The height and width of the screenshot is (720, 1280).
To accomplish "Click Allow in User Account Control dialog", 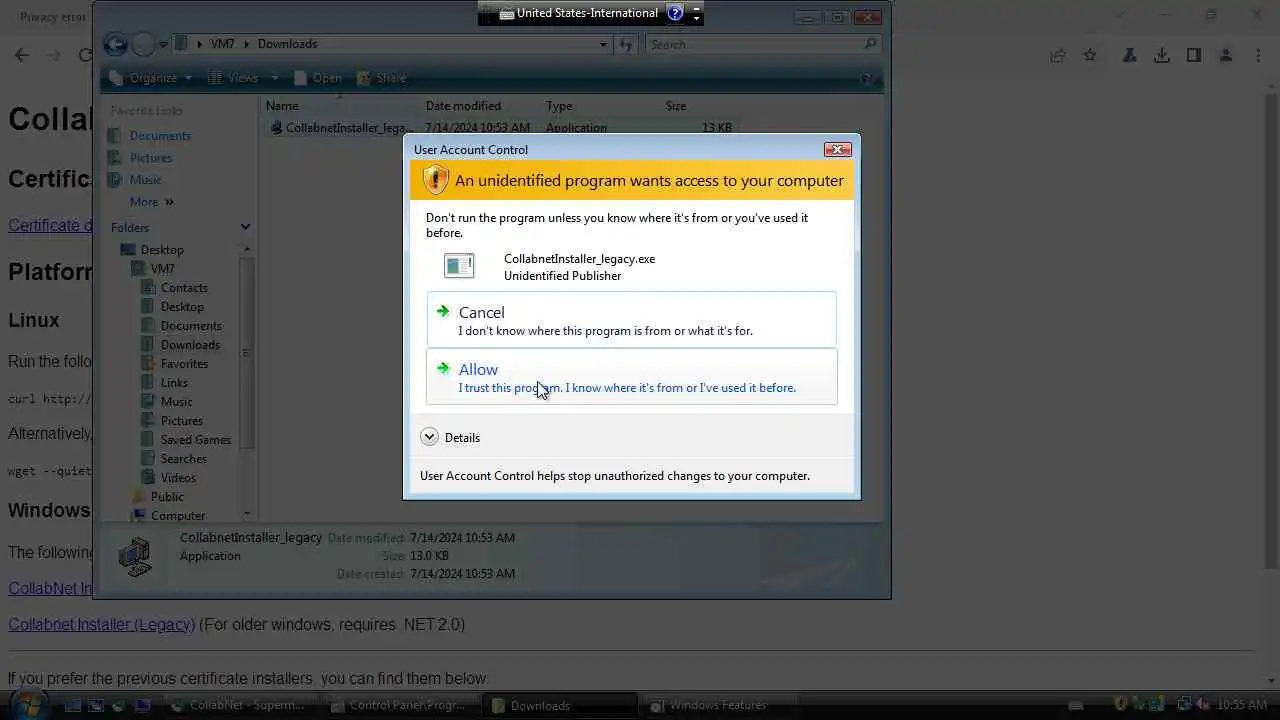I will pos(631,377).
